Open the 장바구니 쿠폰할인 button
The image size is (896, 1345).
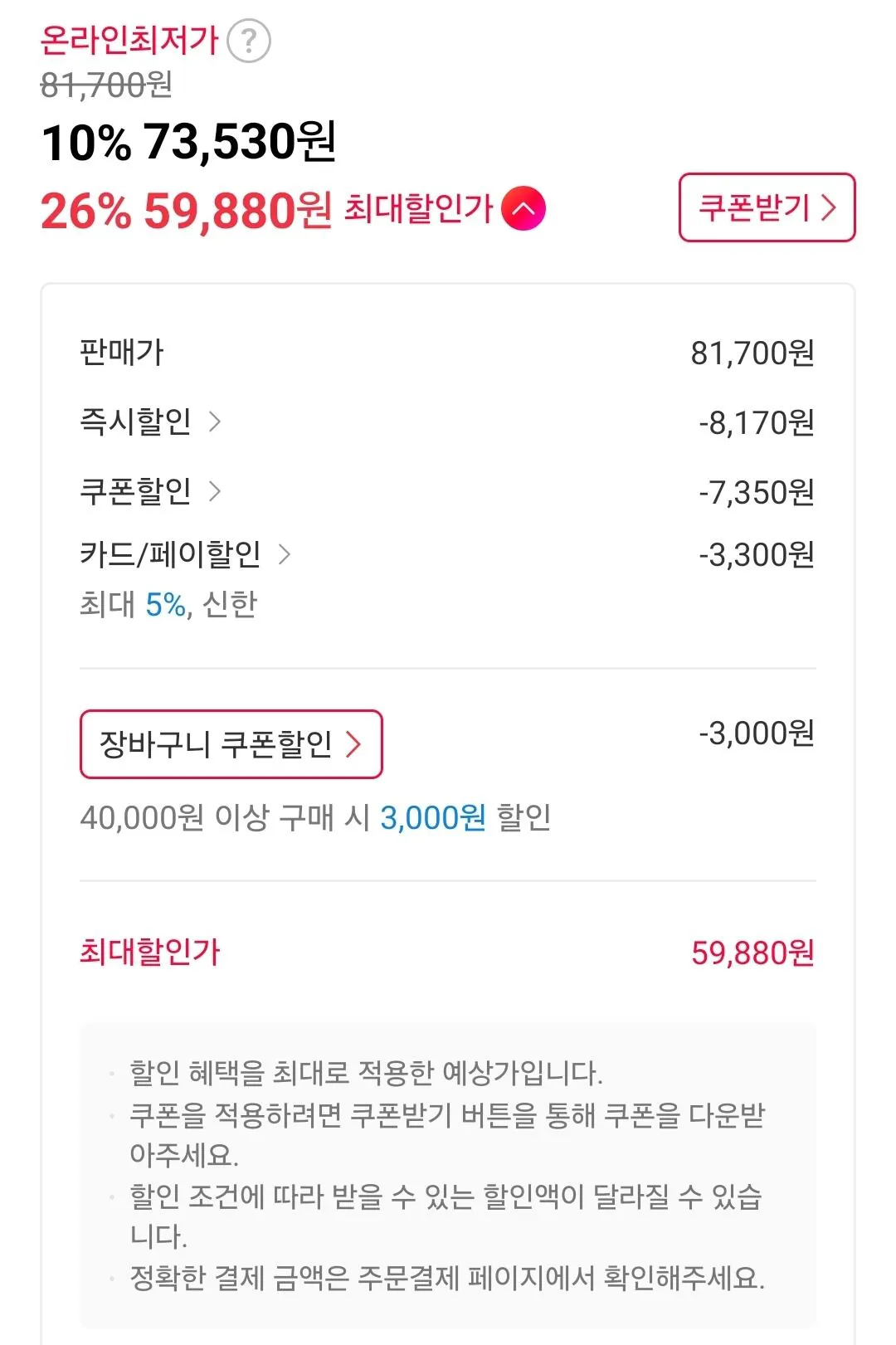231,744
